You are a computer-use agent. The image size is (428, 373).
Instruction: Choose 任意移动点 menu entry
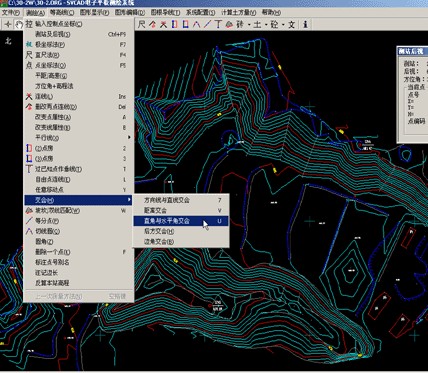coord(78,190)
